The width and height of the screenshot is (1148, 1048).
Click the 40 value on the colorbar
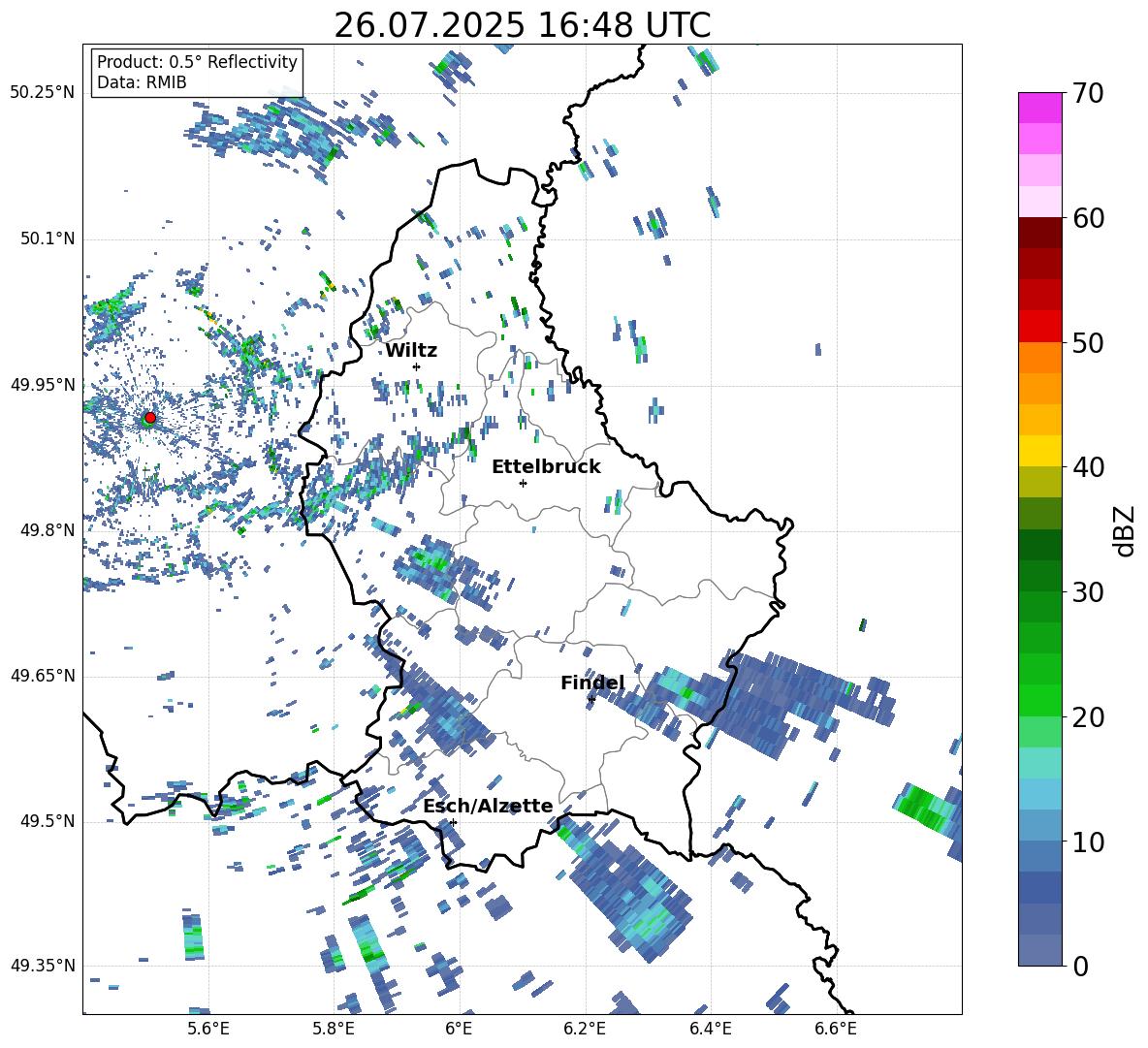1088,467
